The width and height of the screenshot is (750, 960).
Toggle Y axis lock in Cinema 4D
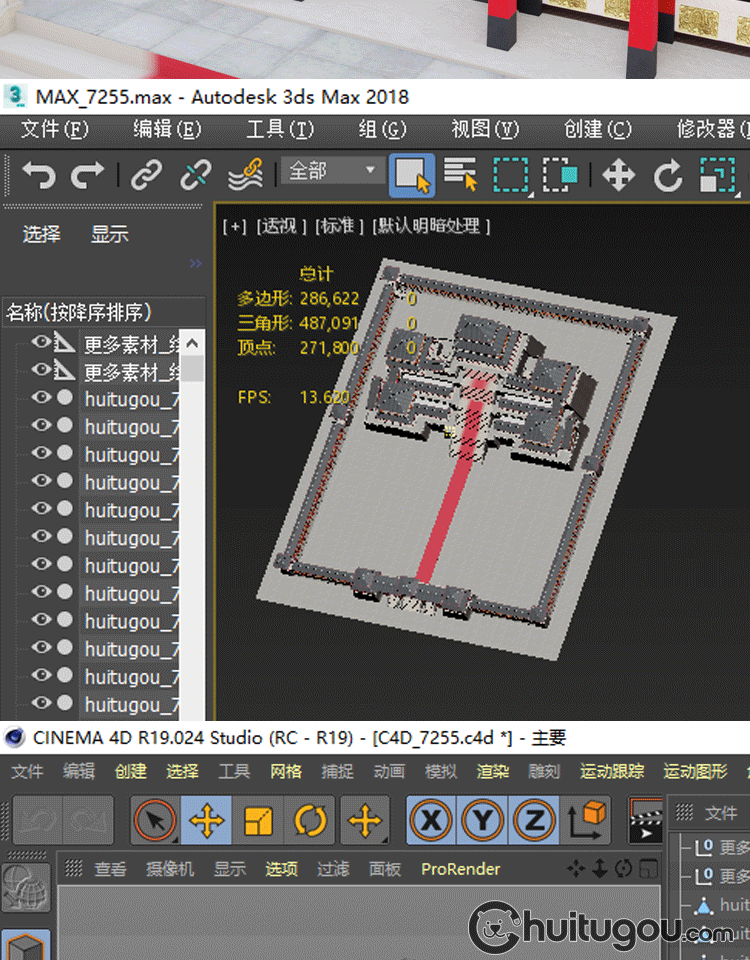483,820
